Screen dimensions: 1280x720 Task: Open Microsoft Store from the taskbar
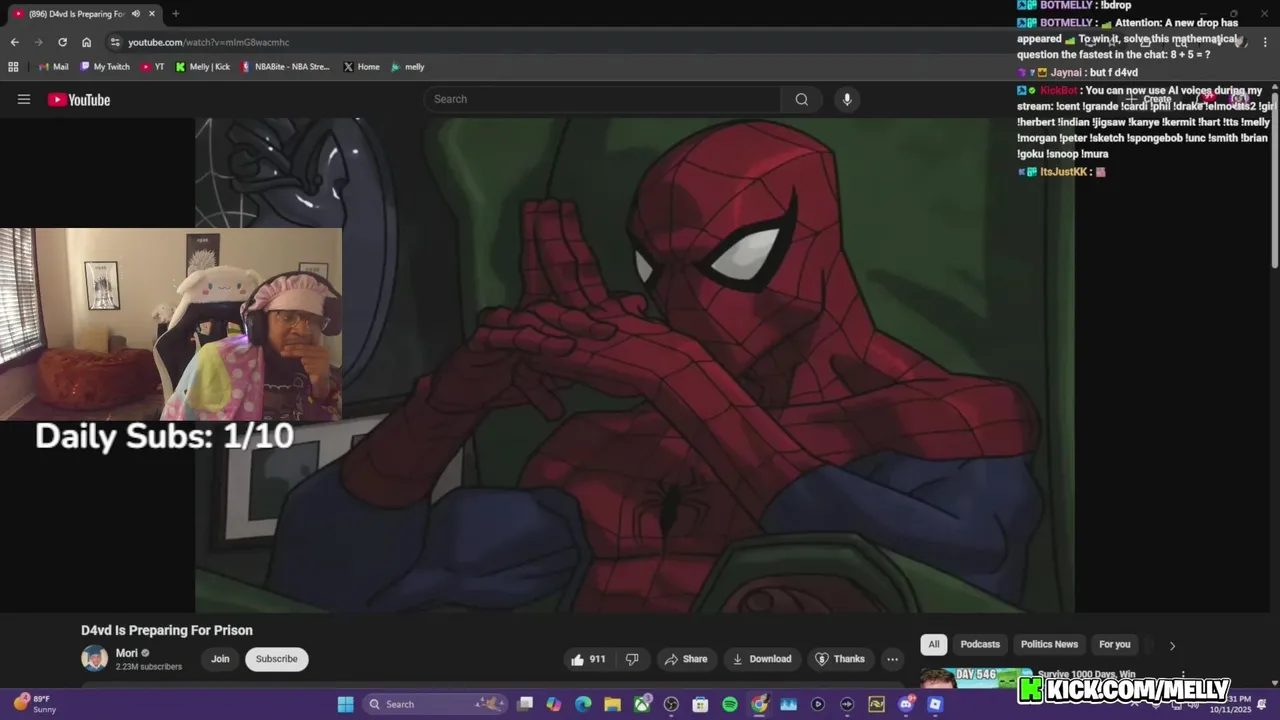pyautogui.click(x=701, y=704)
